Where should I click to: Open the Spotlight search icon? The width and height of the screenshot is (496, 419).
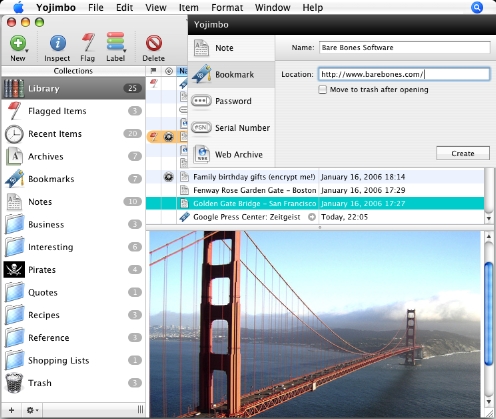[x=477, y=7]
